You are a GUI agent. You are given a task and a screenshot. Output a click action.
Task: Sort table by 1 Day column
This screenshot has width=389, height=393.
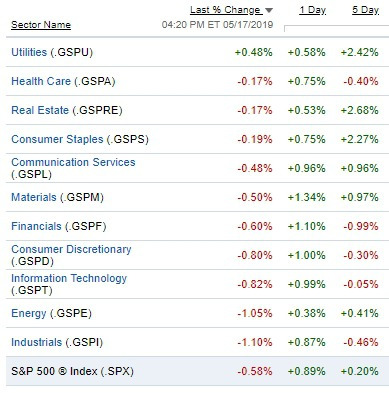coord(312,10)
